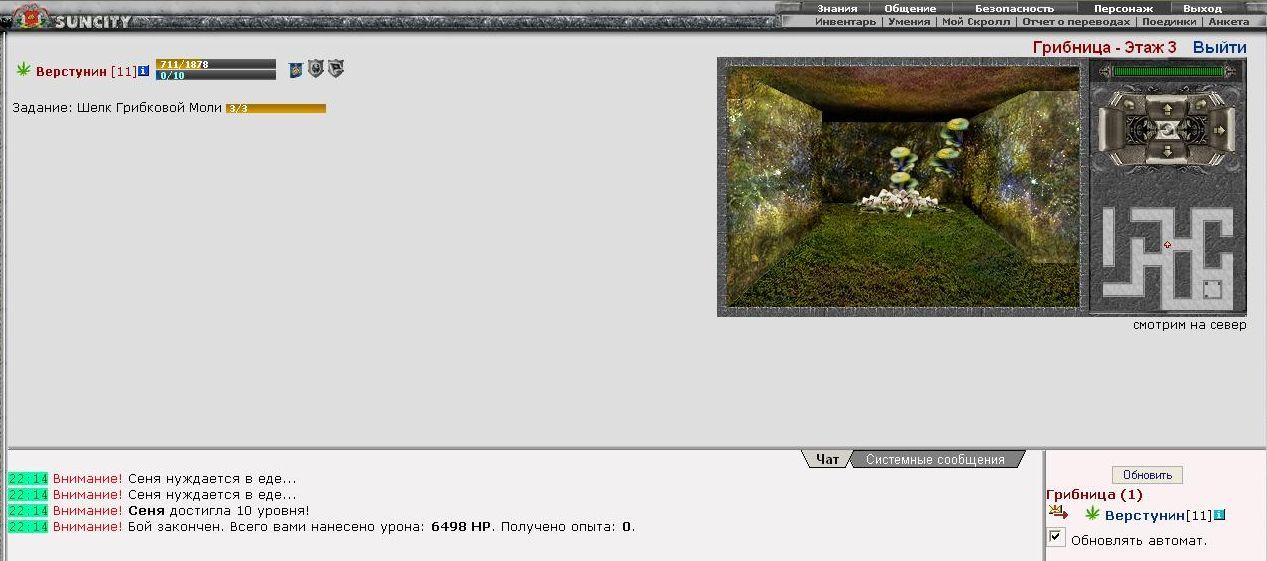Open the Знания menu
This screenshot has width=1267, height=561.
(836, 8)
